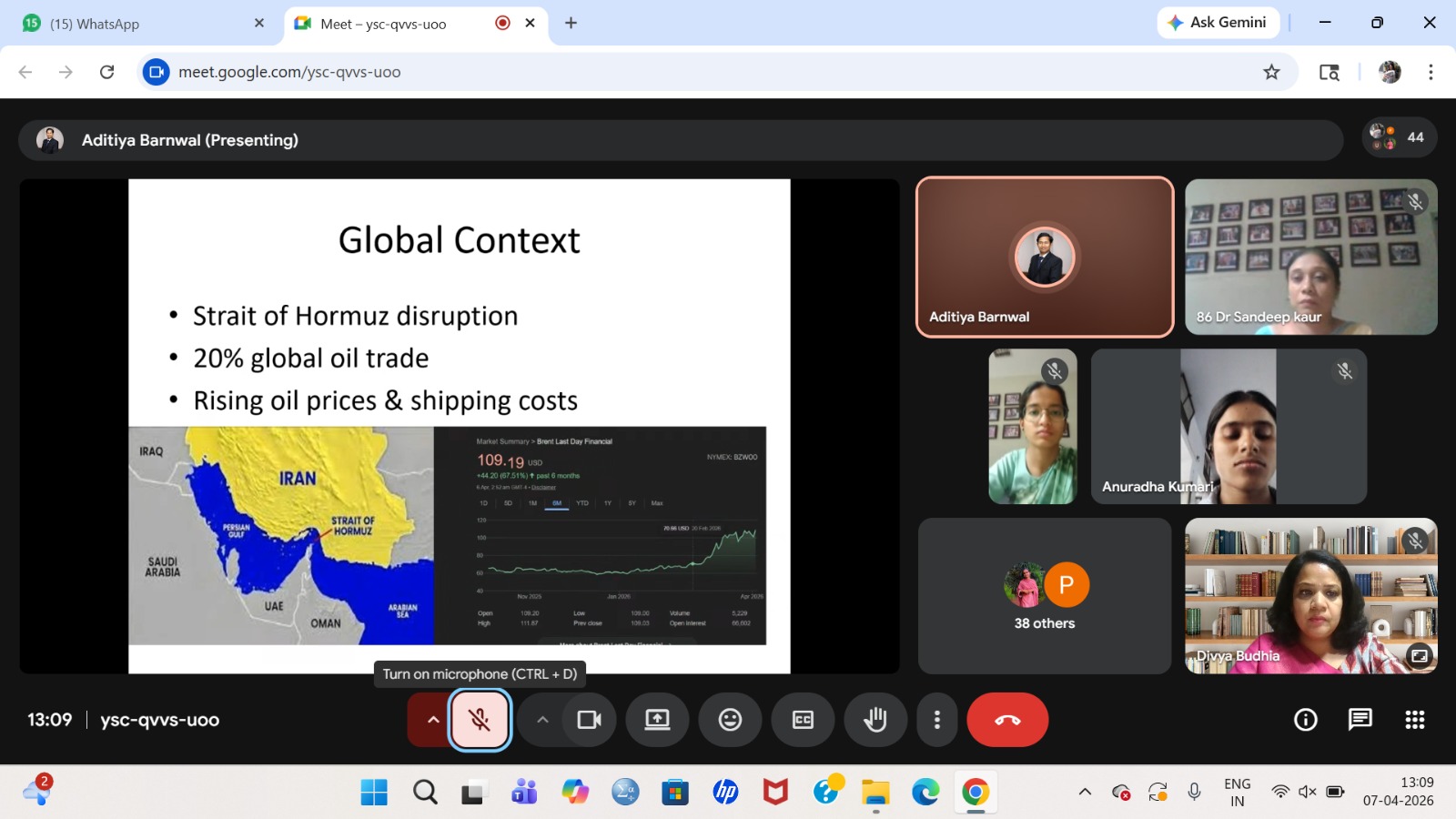
Task: Switch to the WhatsApp tab
Action: [x=136, y=24]
